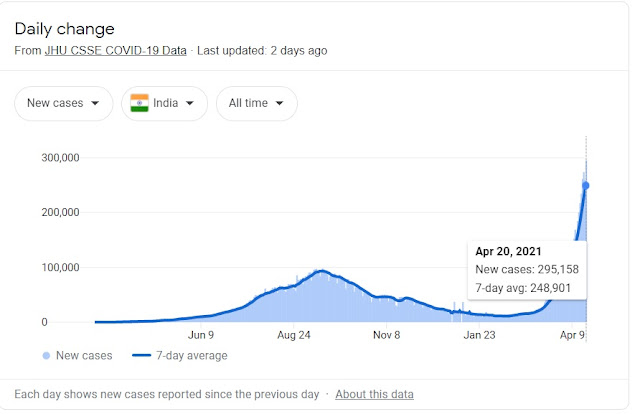Click the Aug 24 x-axis label

(x=294, y=335)
